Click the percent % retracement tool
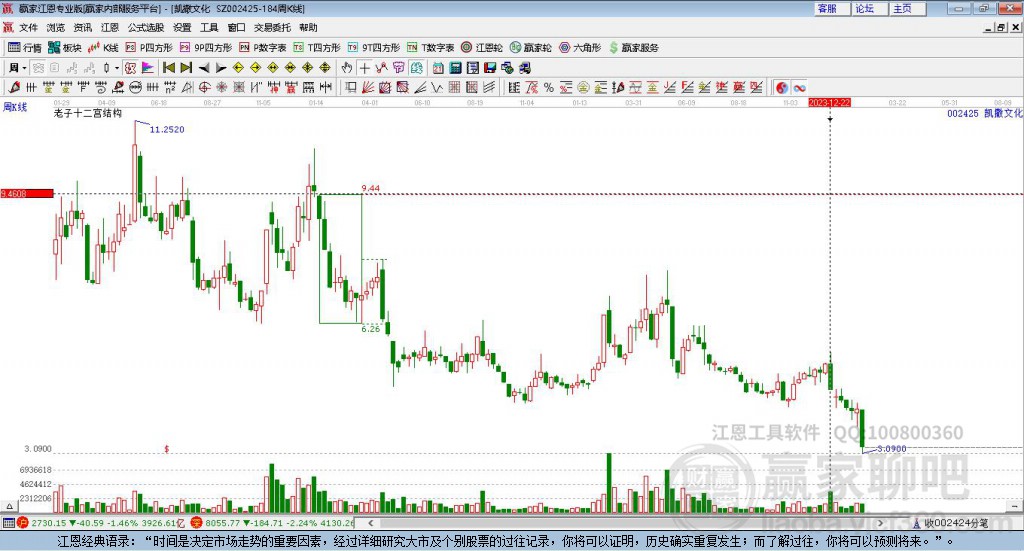 click(549, 87)
